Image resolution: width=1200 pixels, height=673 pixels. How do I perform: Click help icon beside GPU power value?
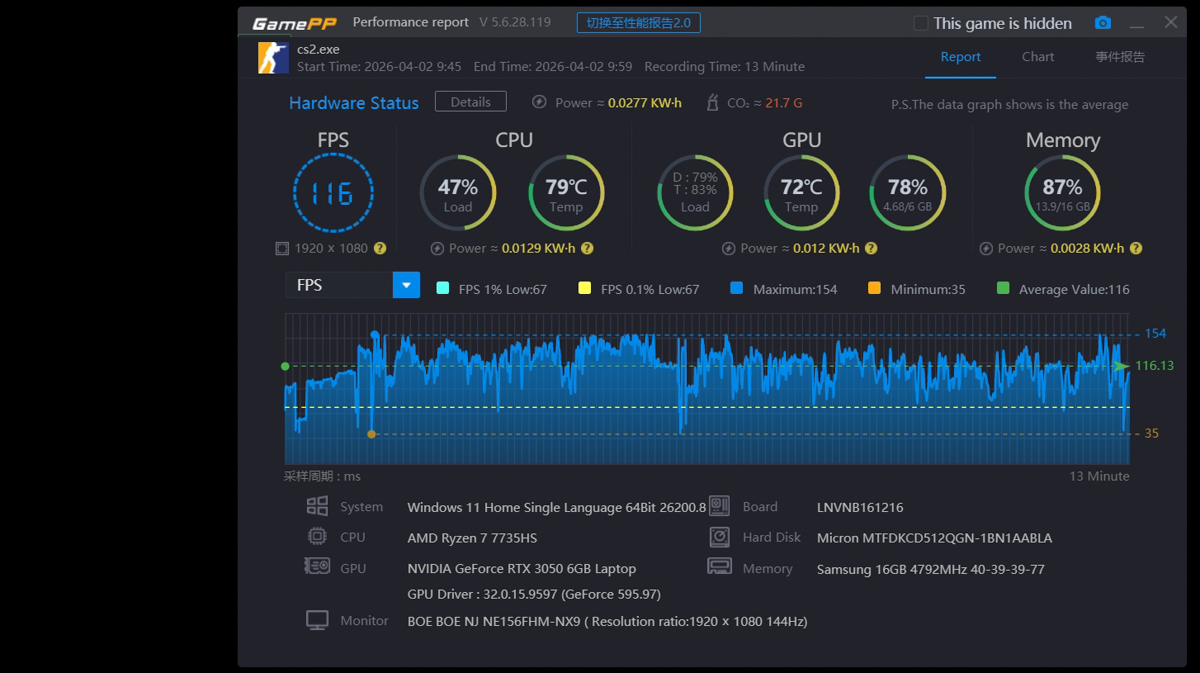871,248
